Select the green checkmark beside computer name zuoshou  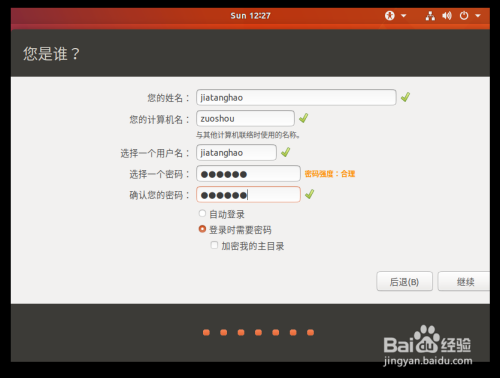coord(303,118)
